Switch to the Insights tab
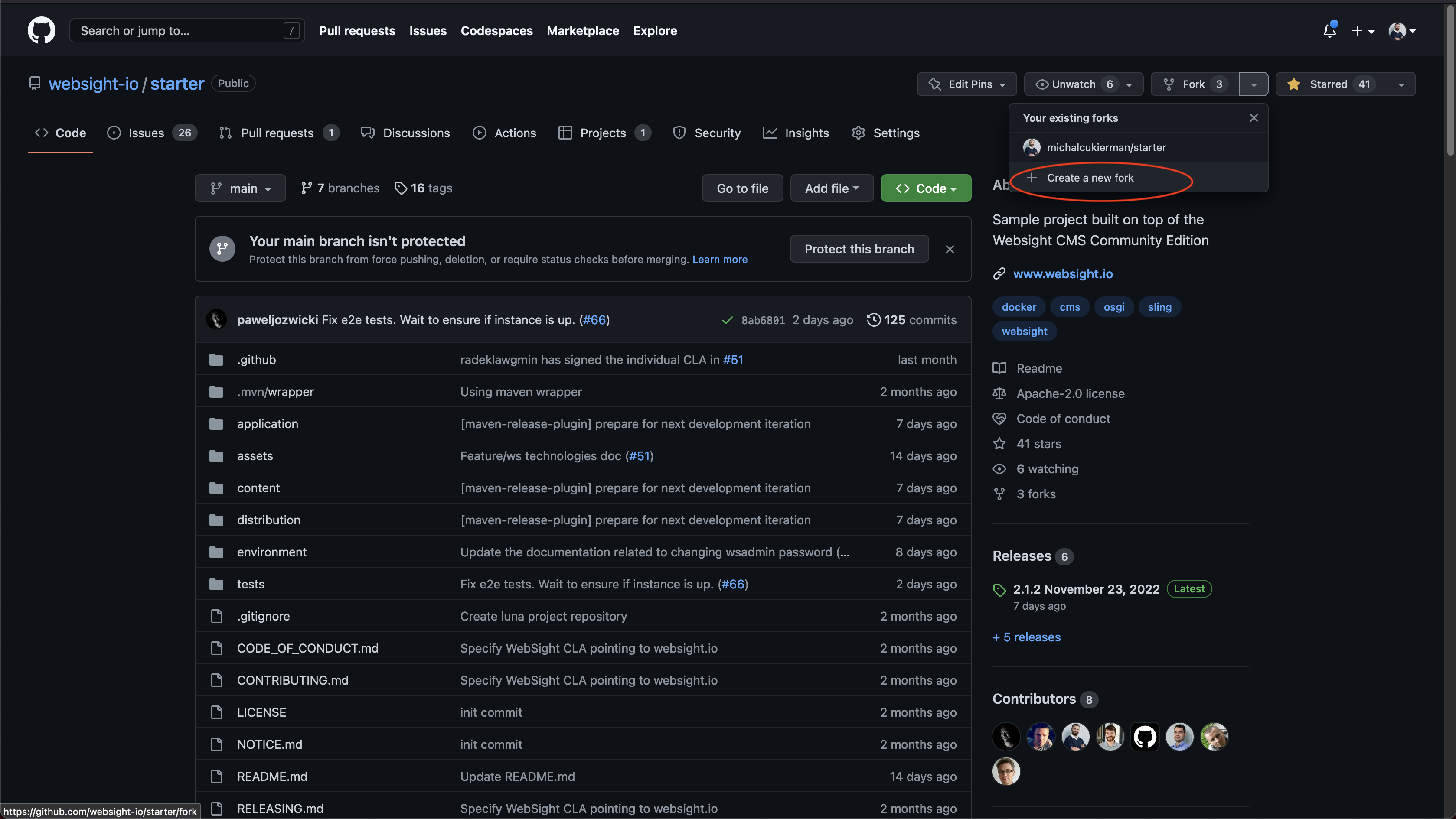 796,133
